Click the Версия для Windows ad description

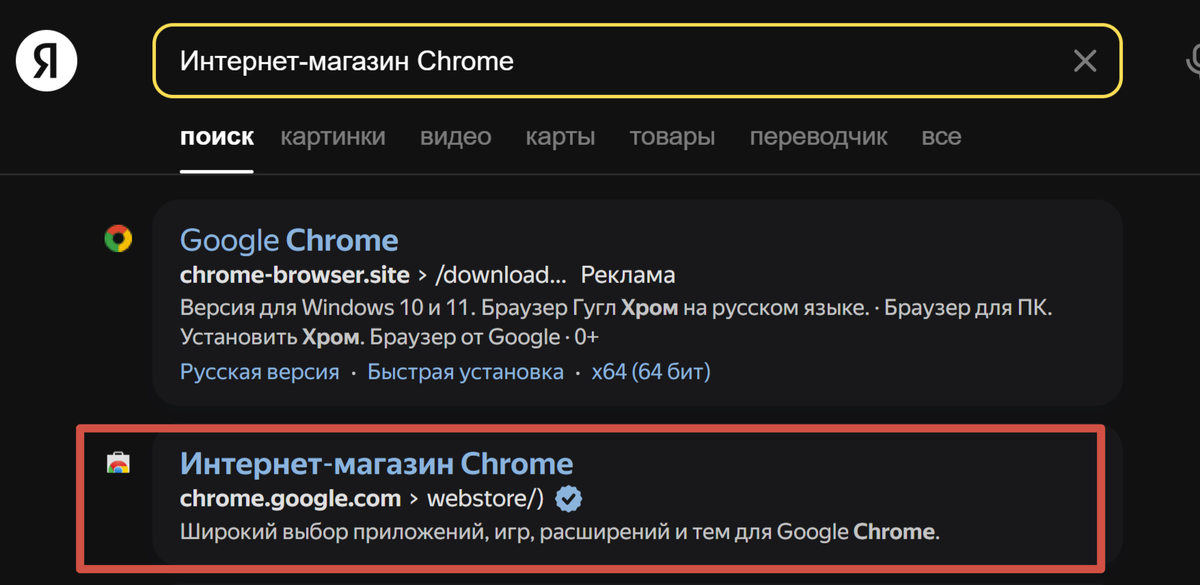616,321
